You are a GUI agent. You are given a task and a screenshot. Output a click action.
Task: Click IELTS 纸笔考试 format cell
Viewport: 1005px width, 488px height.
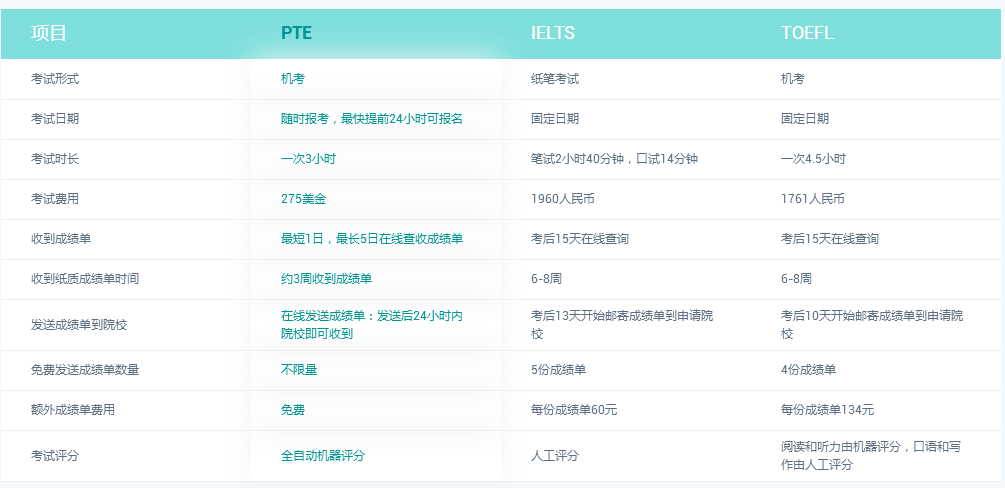click(x=555, y=78)
